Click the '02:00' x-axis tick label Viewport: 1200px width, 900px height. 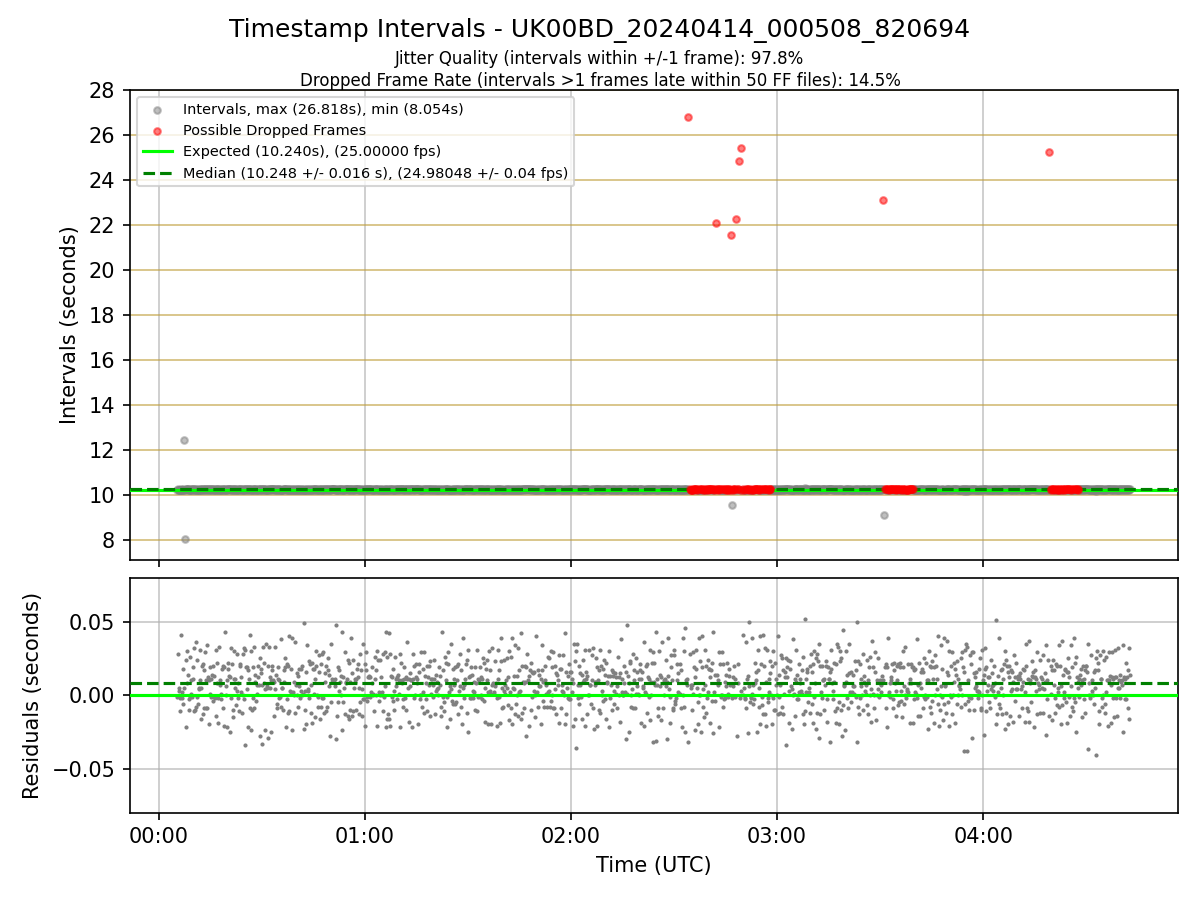[571, 835]
